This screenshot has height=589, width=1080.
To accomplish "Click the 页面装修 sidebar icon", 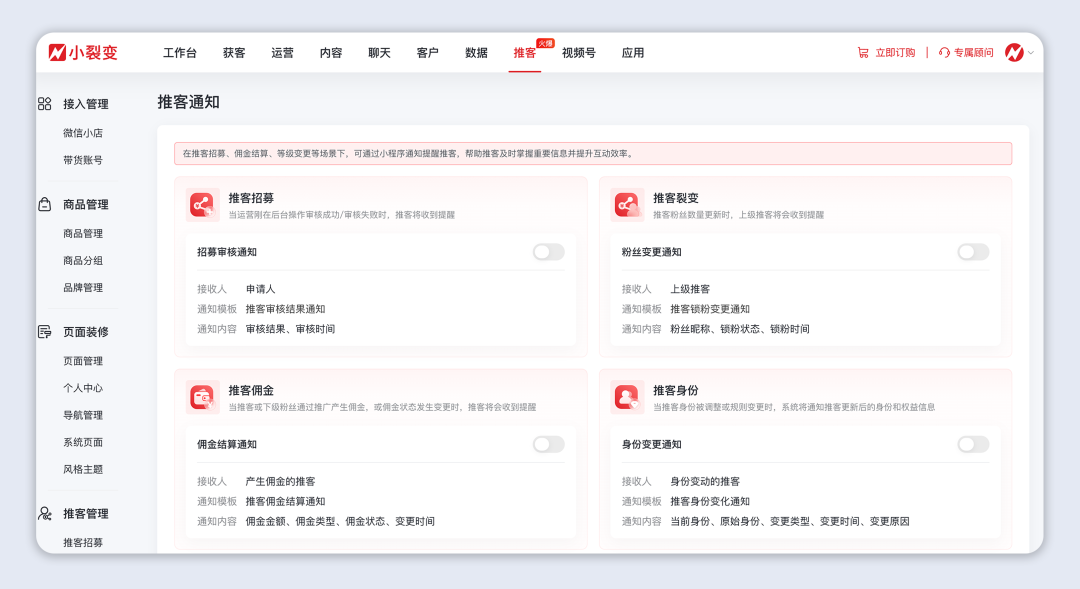I will pos(42,332).
